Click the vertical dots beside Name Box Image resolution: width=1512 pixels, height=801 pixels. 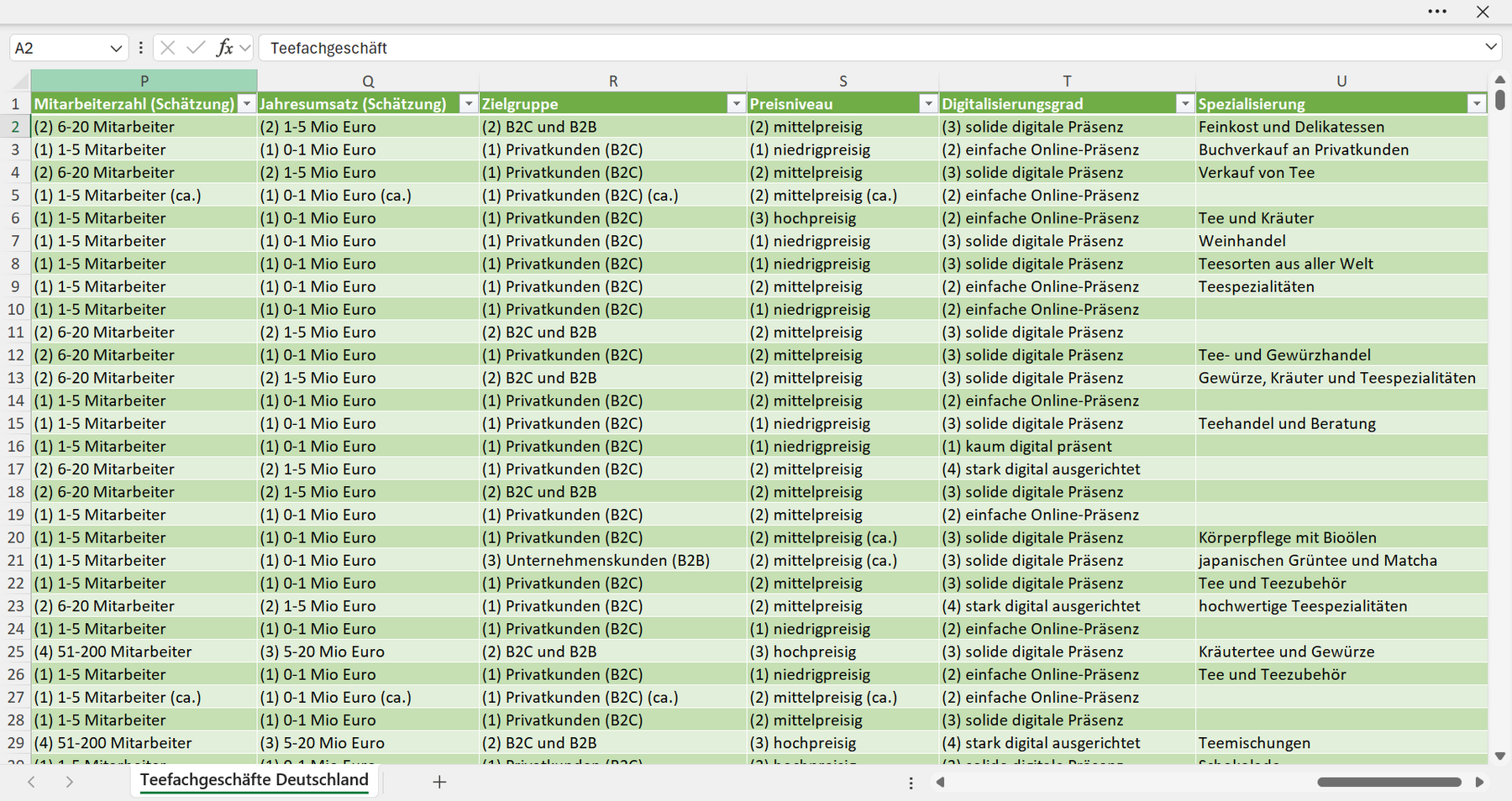140,48
